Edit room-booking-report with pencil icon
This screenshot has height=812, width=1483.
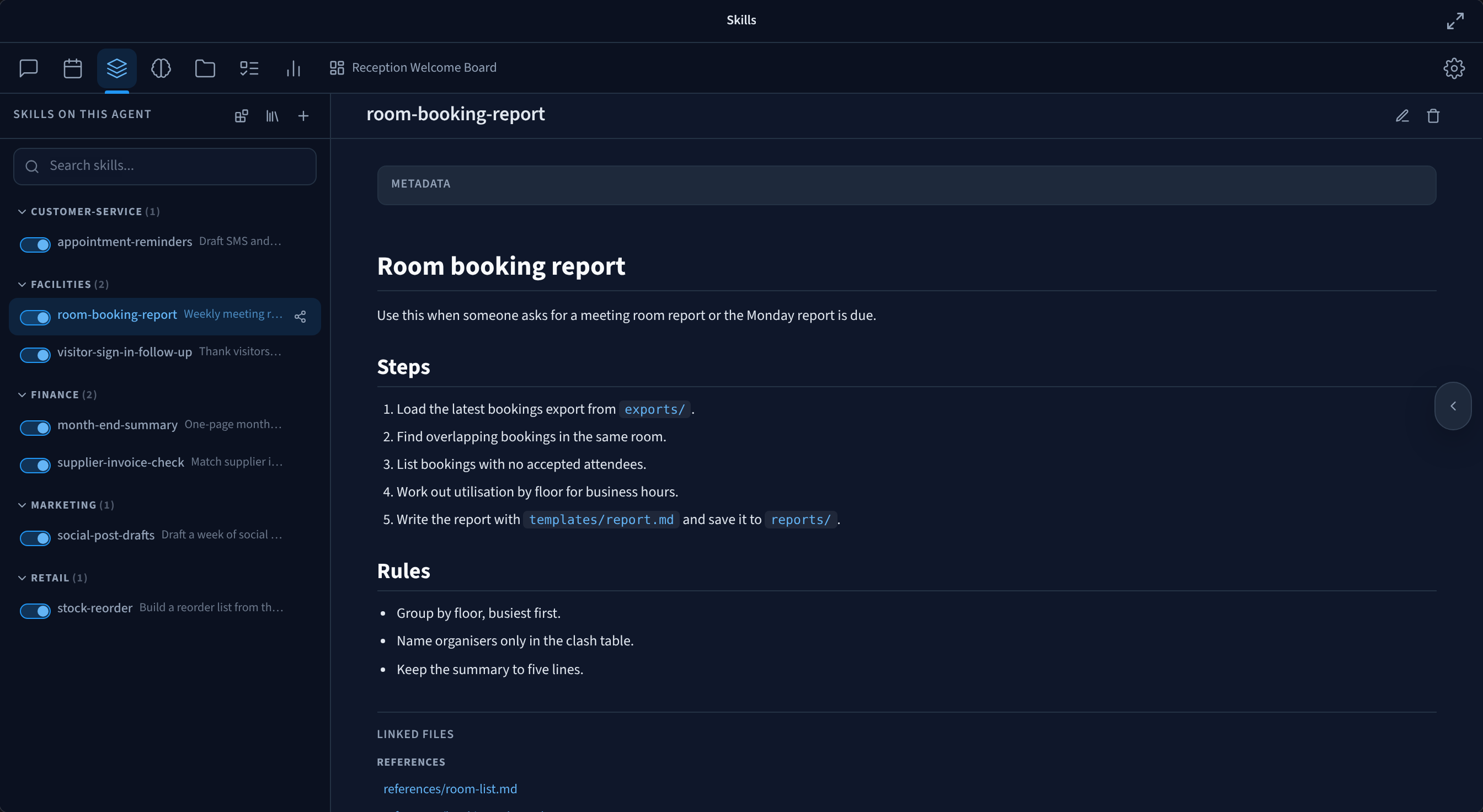[x=1402, y=116]
